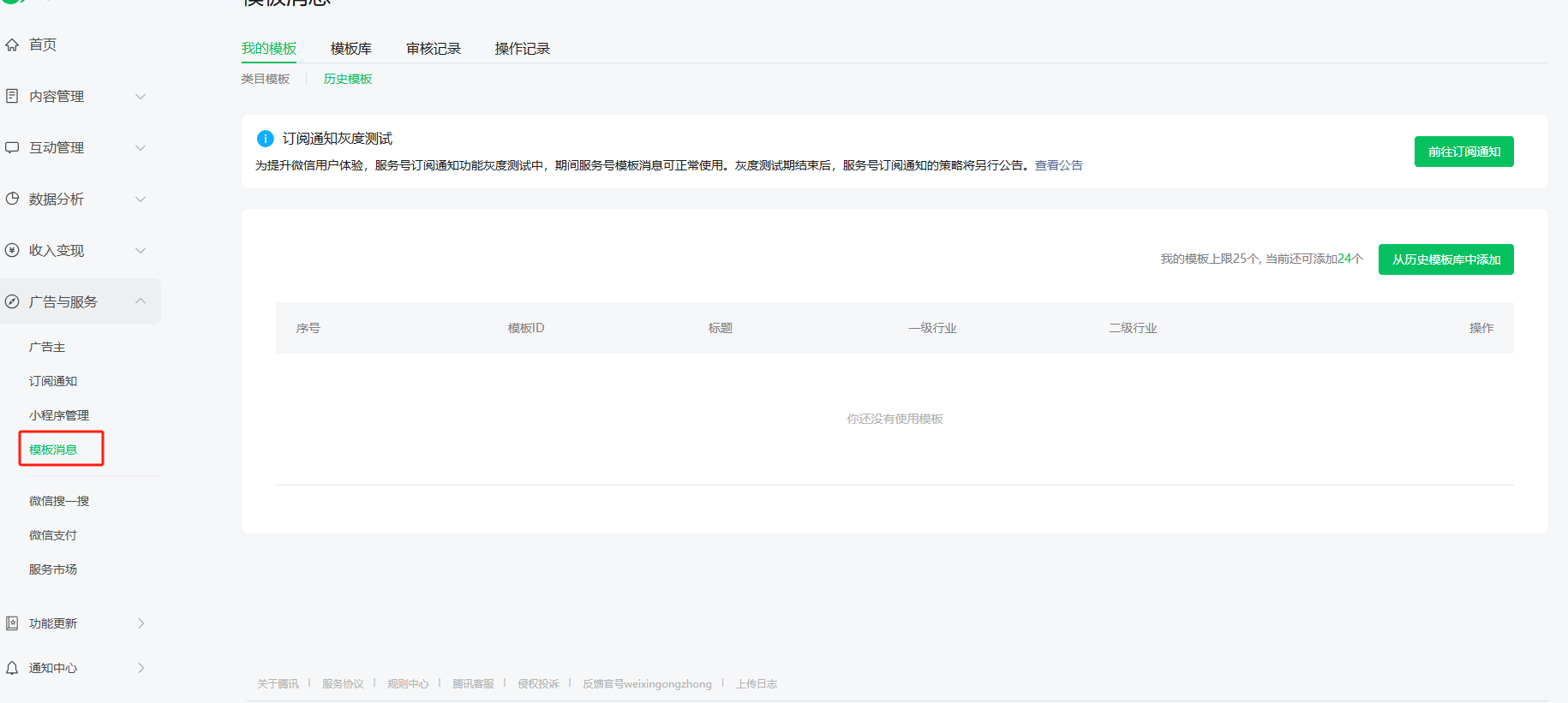1568x703 pixels.
Task: Expand the 内容管理 chevron arrow
Action: 141,96
